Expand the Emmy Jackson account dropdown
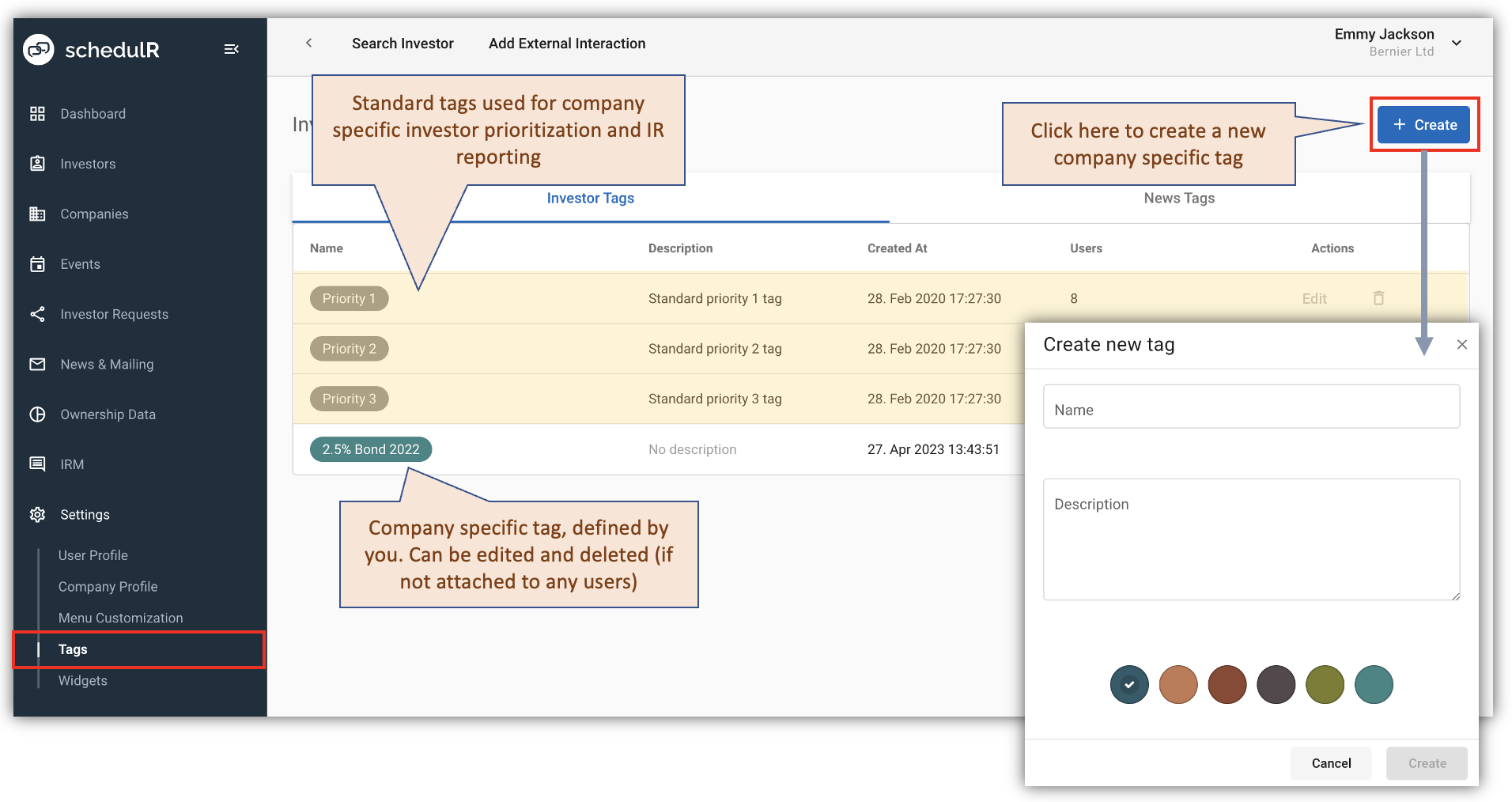Screen dimensions: 1512x802 (x=1457, y=43)
